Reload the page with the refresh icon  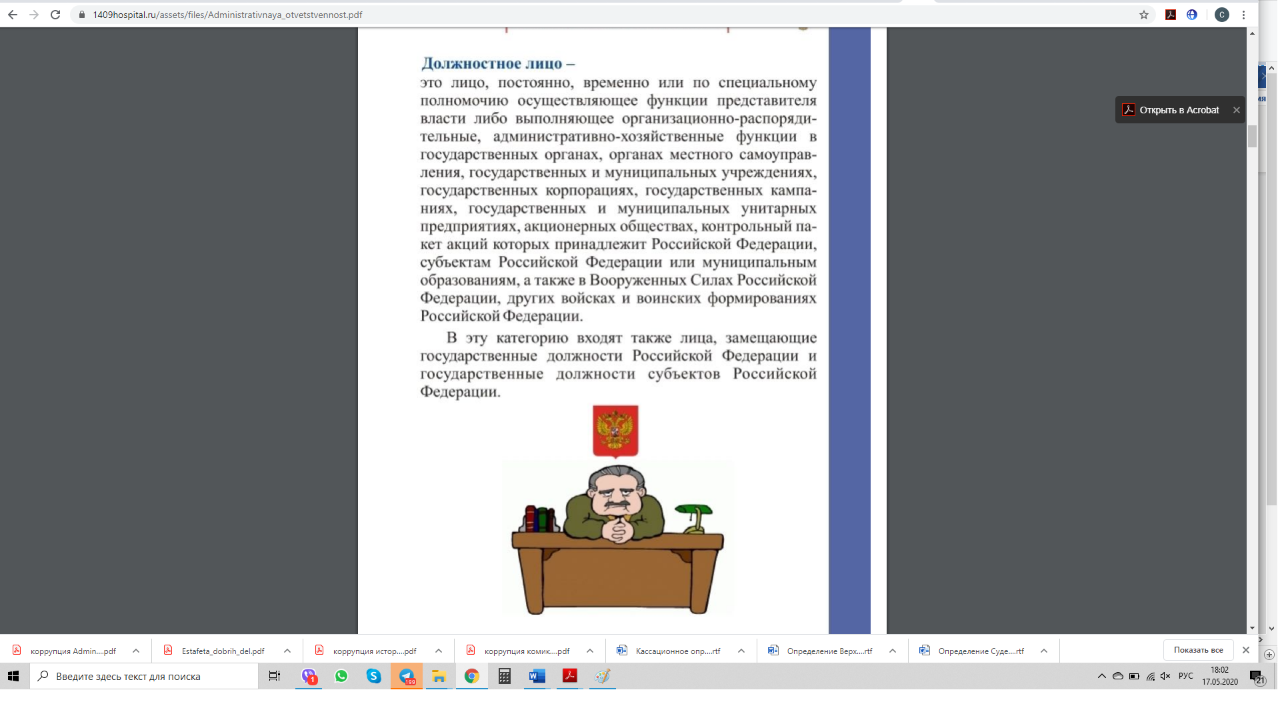[55, 15]
